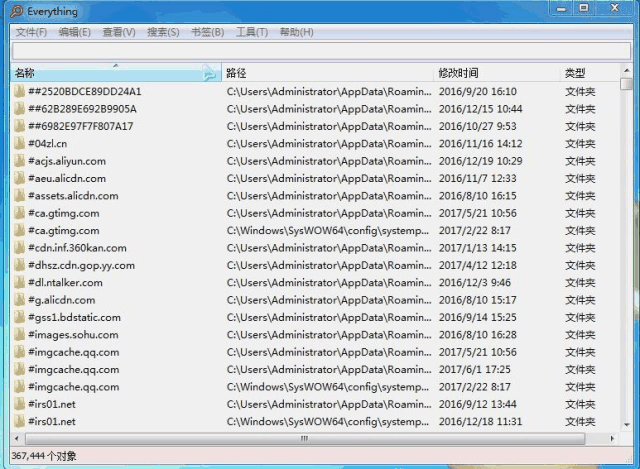
Task: Click the 2016/12/15 10:44 modified date
Action: click(x=480, y=109)
